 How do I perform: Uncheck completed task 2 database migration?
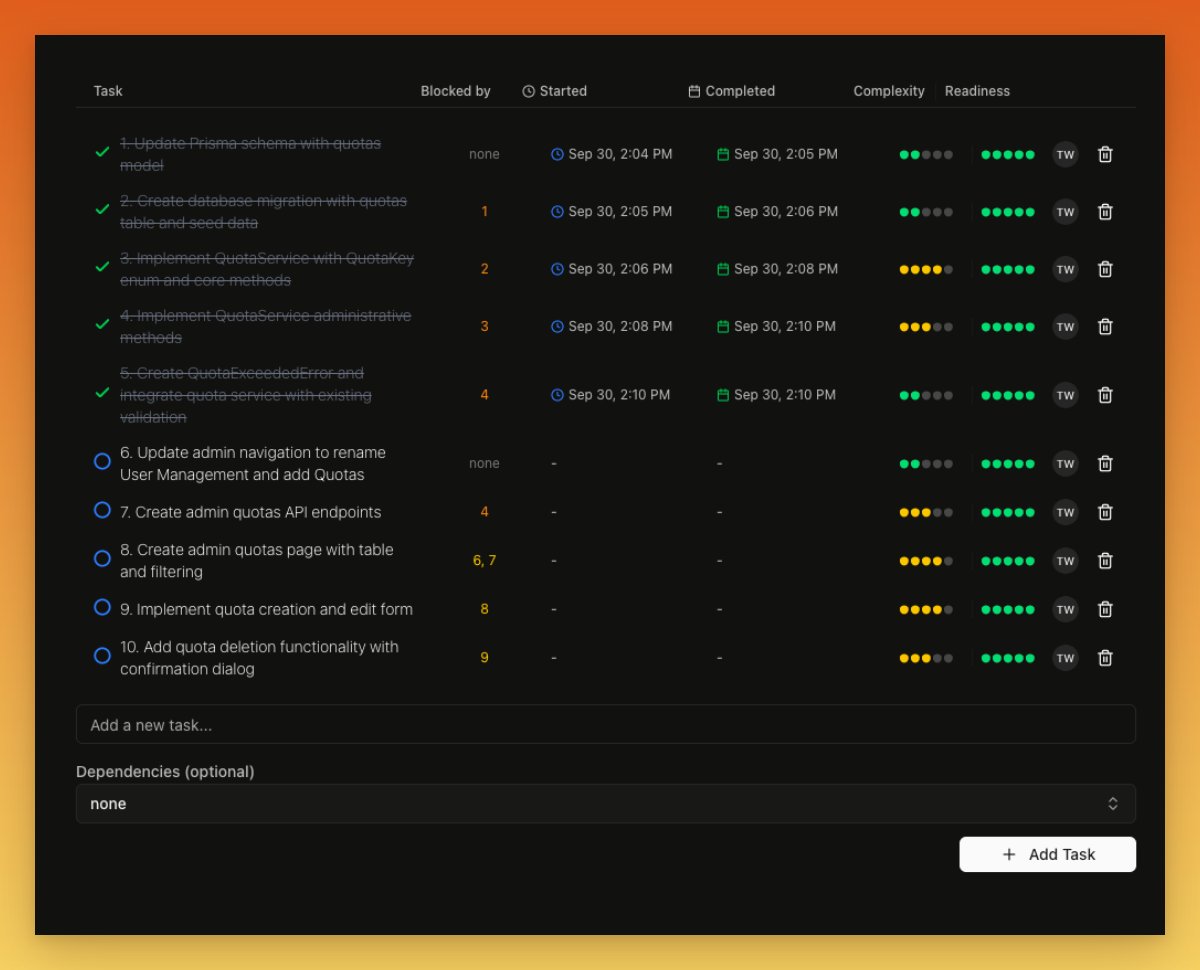(102, 210)
